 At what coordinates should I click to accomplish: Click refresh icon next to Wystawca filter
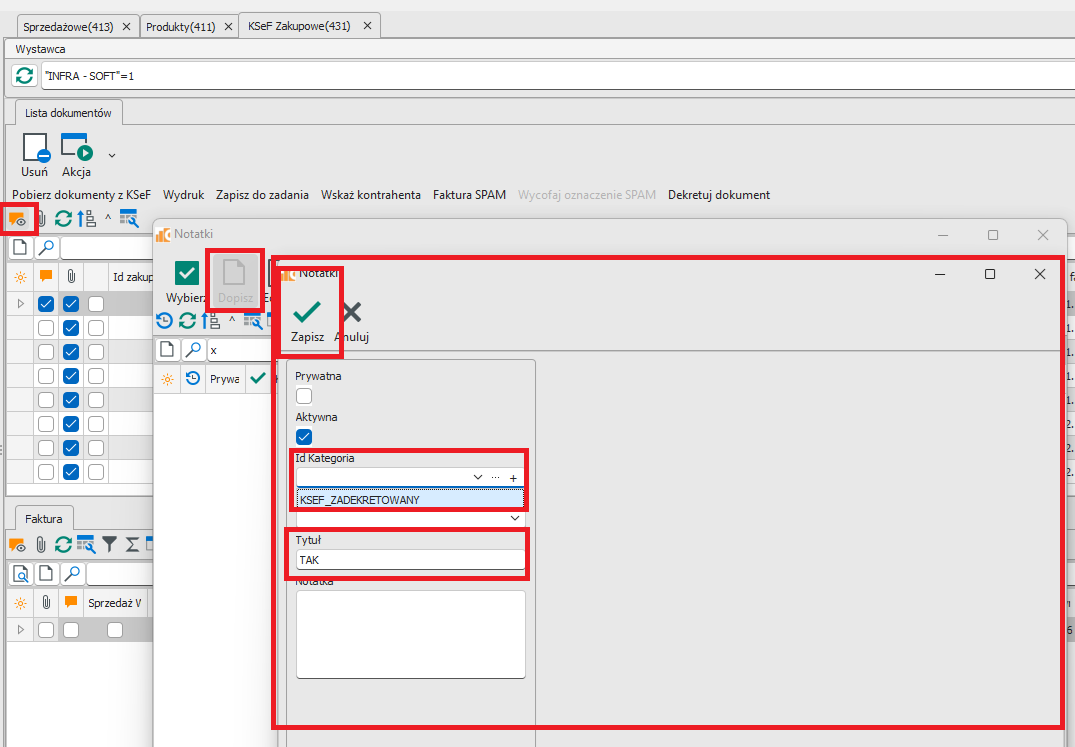click(x=25, y=75)
